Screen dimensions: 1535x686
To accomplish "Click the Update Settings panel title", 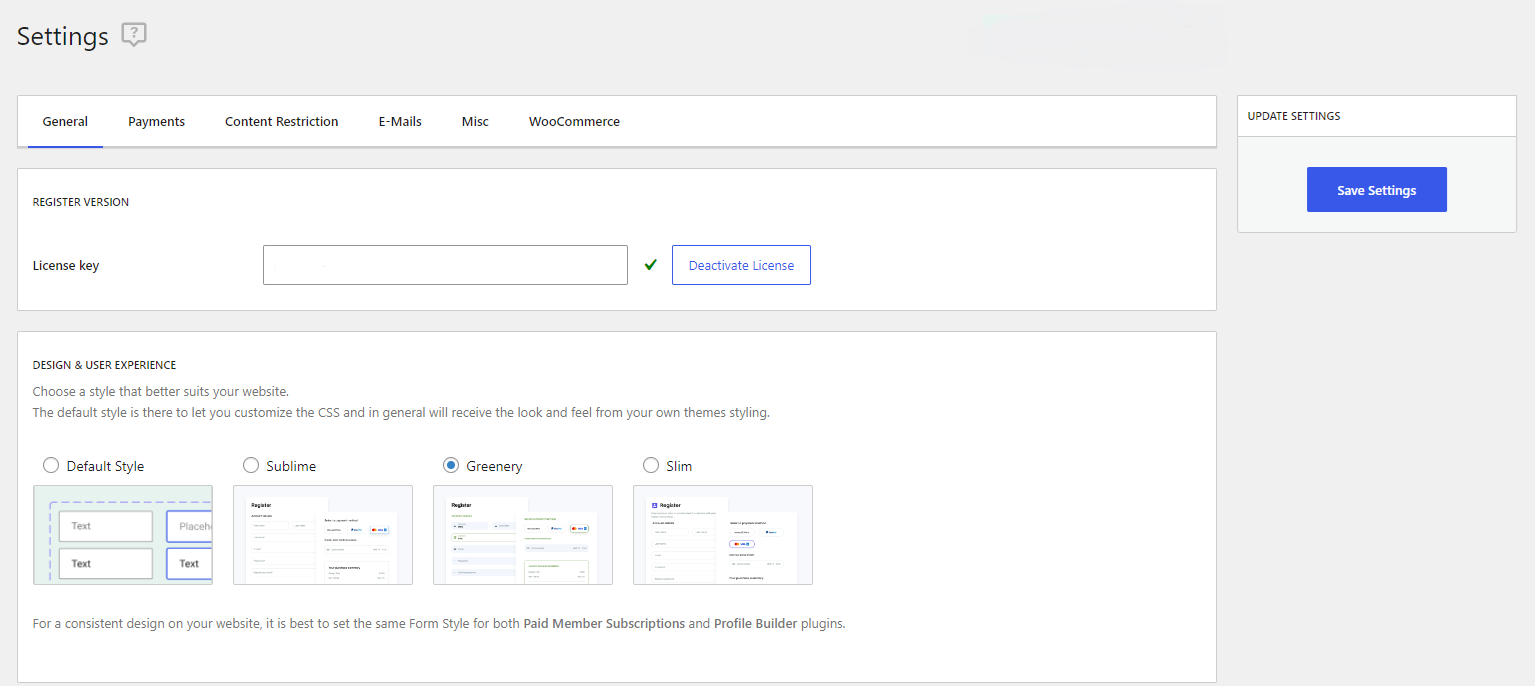I will [x=1294, y=116].
